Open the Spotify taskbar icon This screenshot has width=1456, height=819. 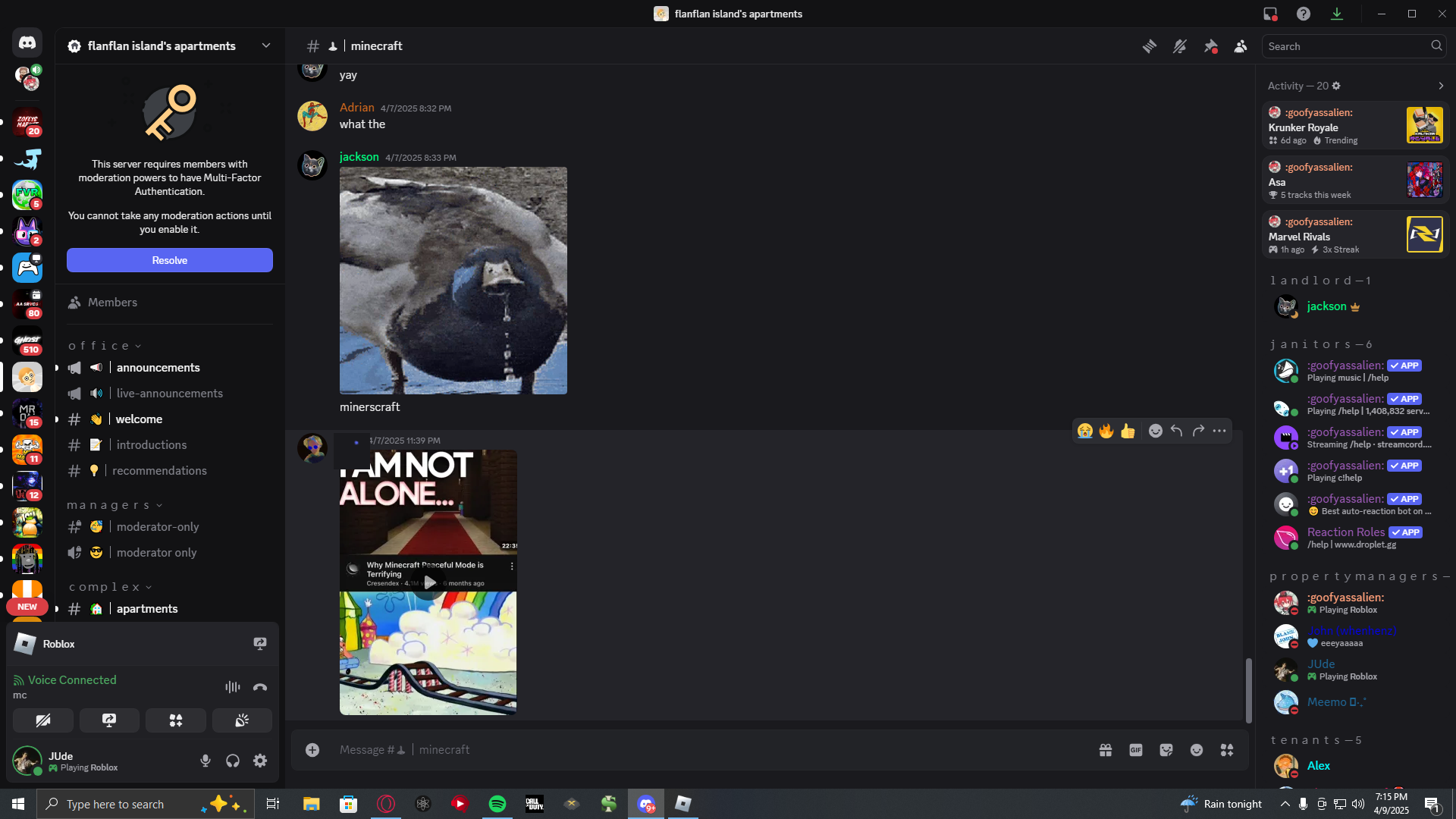(497, 804)
